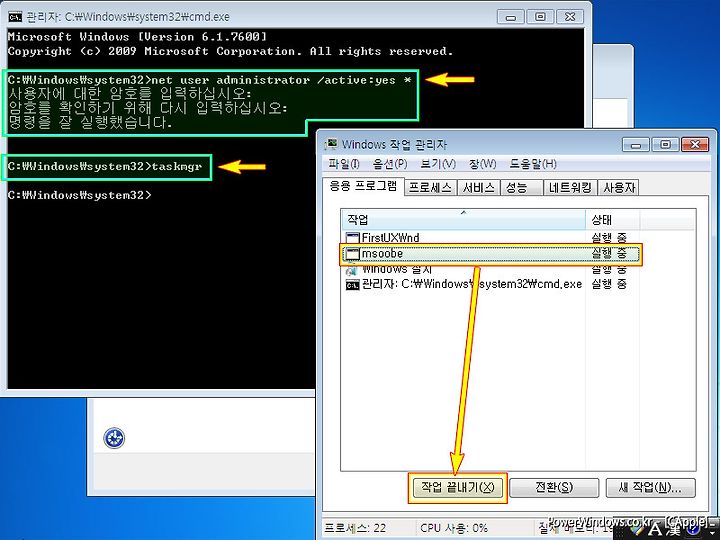Screen dimensions: 720x540
Task: Click the 새 작업(N)... button
Action: pyautogui.click(x=651, y=488)
